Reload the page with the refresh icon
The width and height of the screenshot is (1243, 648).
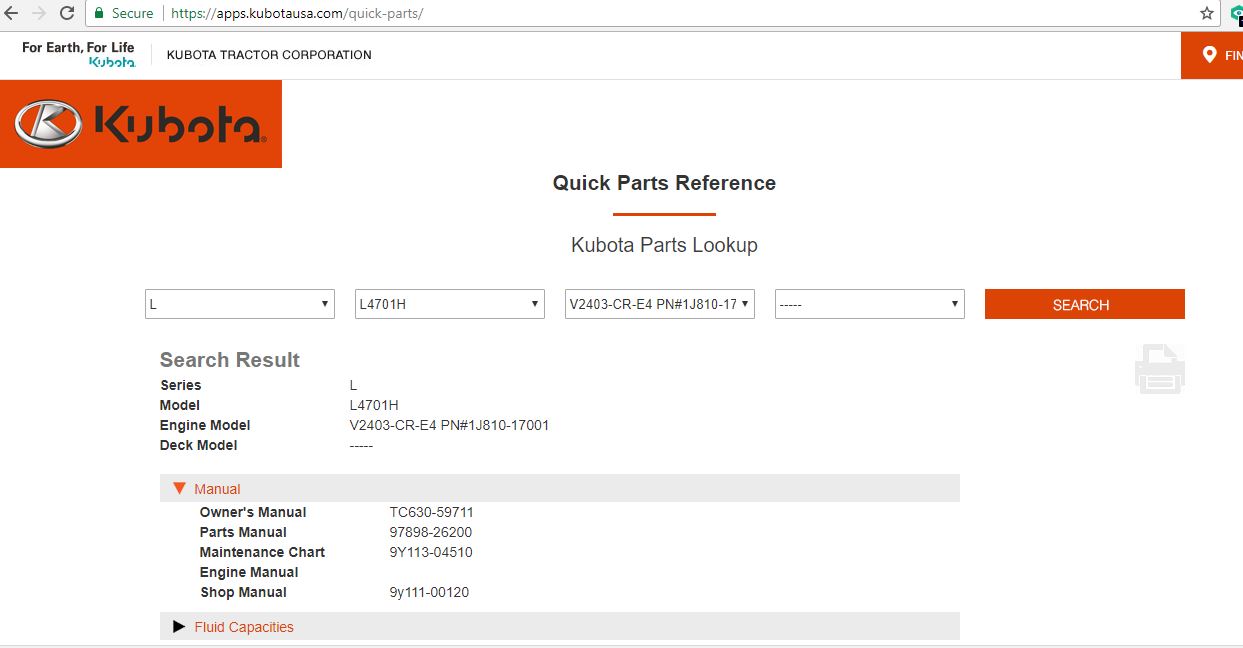[67, 13]
